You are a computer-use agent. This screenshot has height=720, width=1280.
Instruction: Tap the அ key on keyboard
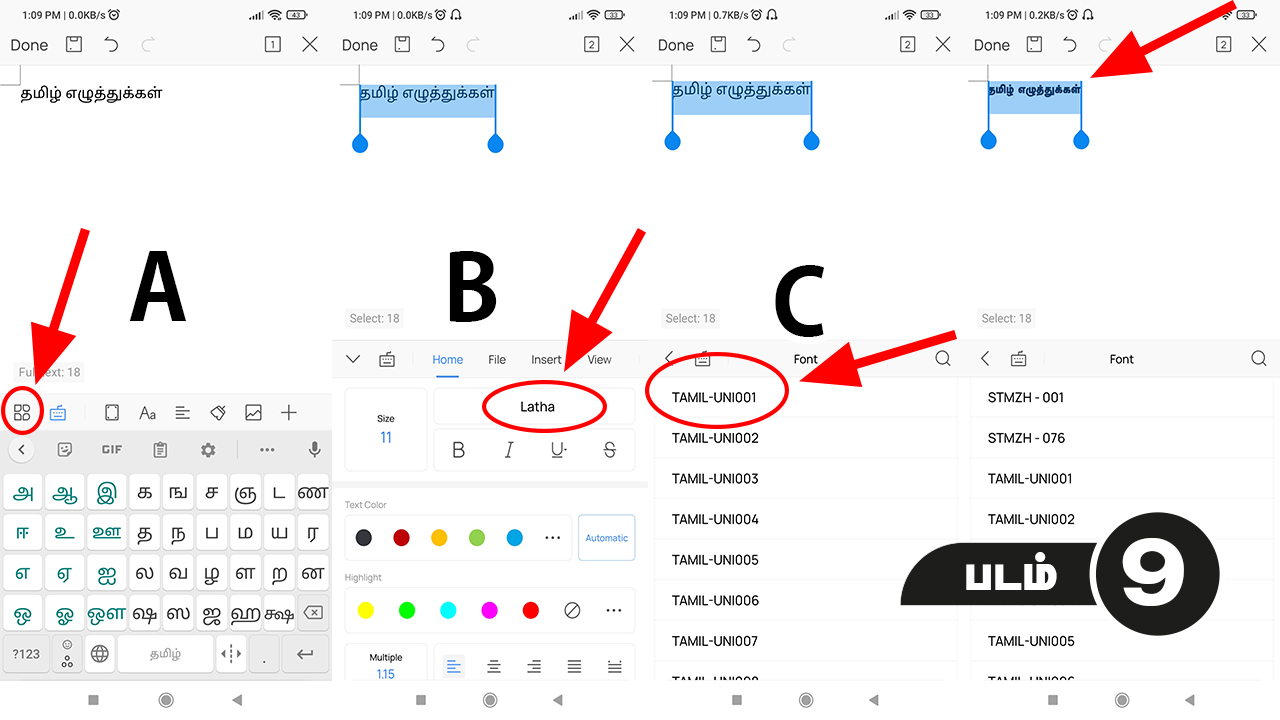click(24, 492)
